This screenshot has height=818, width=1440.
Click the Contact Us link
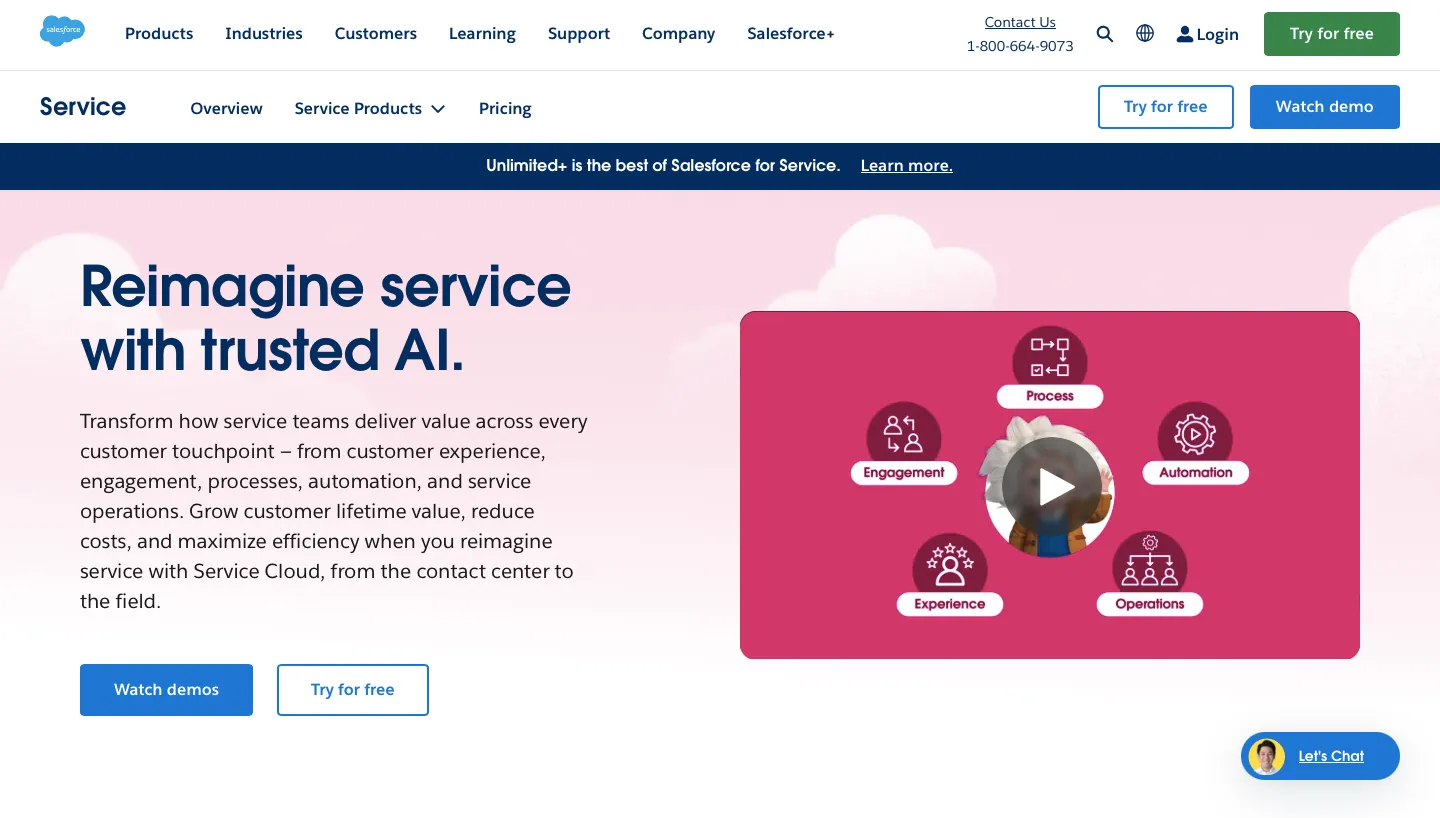(1020, 22)
